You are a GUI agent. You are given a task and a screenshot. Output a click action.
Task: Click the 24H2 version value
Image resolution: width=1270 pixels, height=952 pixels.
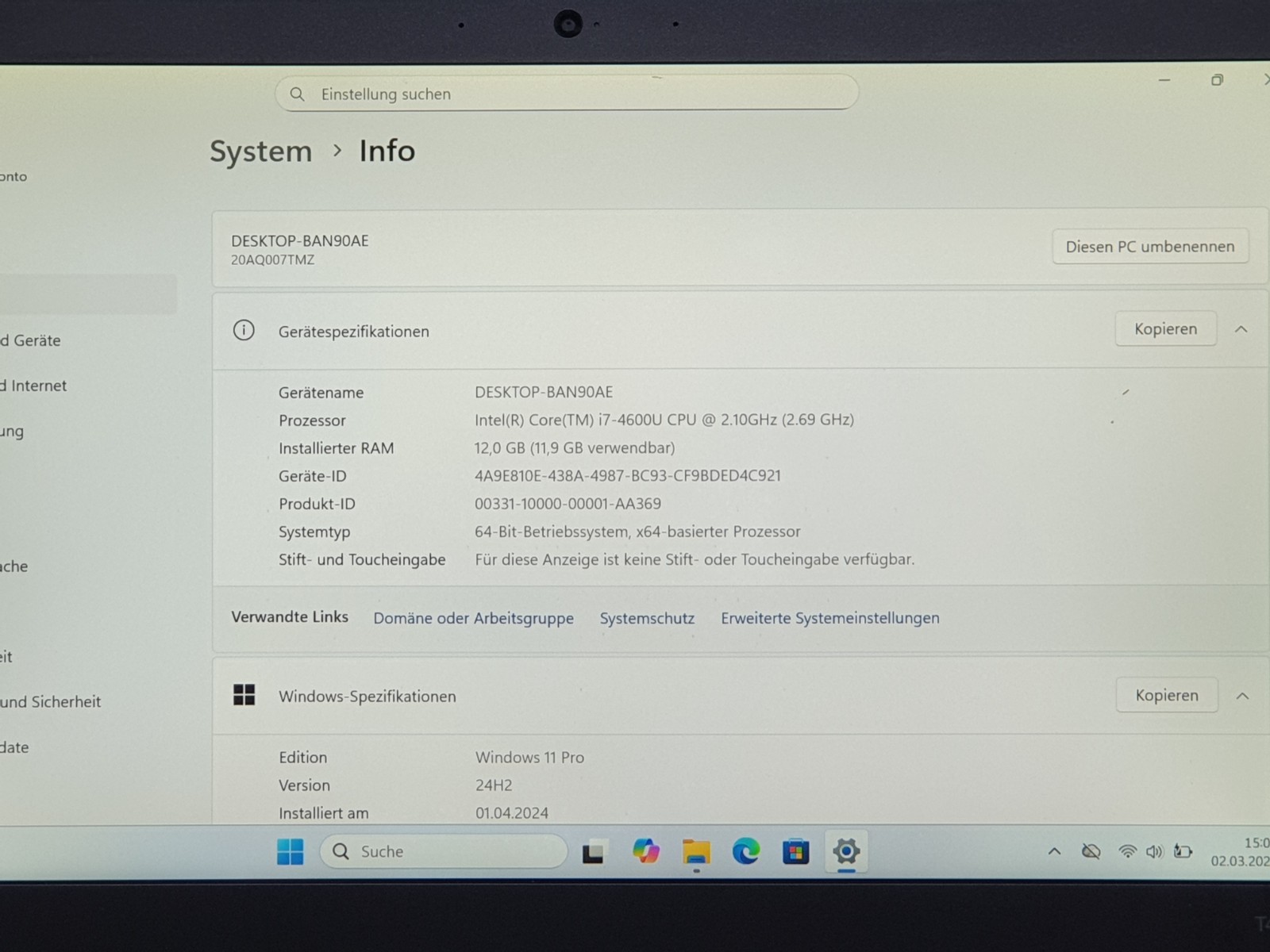494,785
